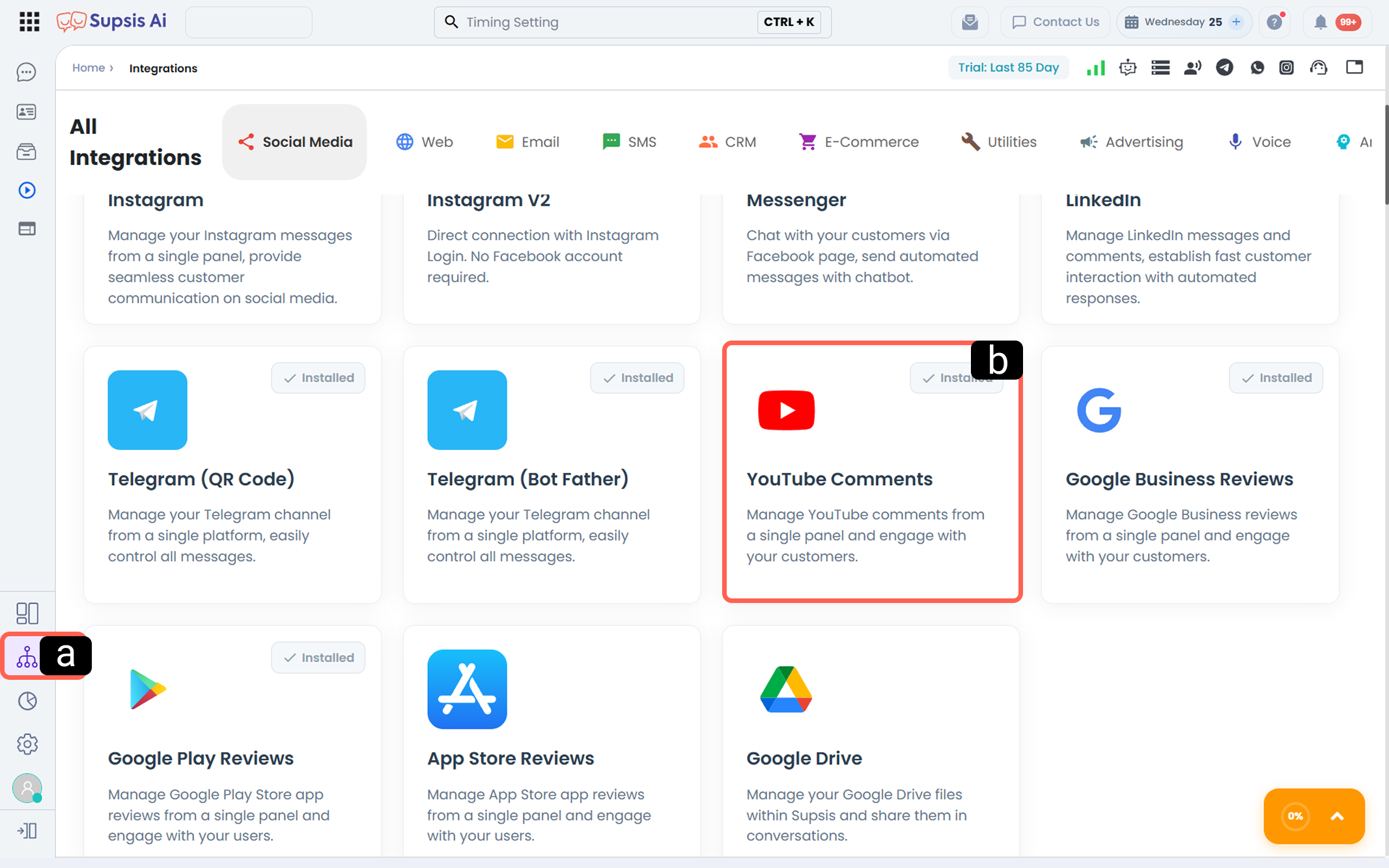The height and width of the screenshot is (868, 1389).
Task: Click Installed badge on Telegram (Bot Father)
Action: click(x=638, y=378)
